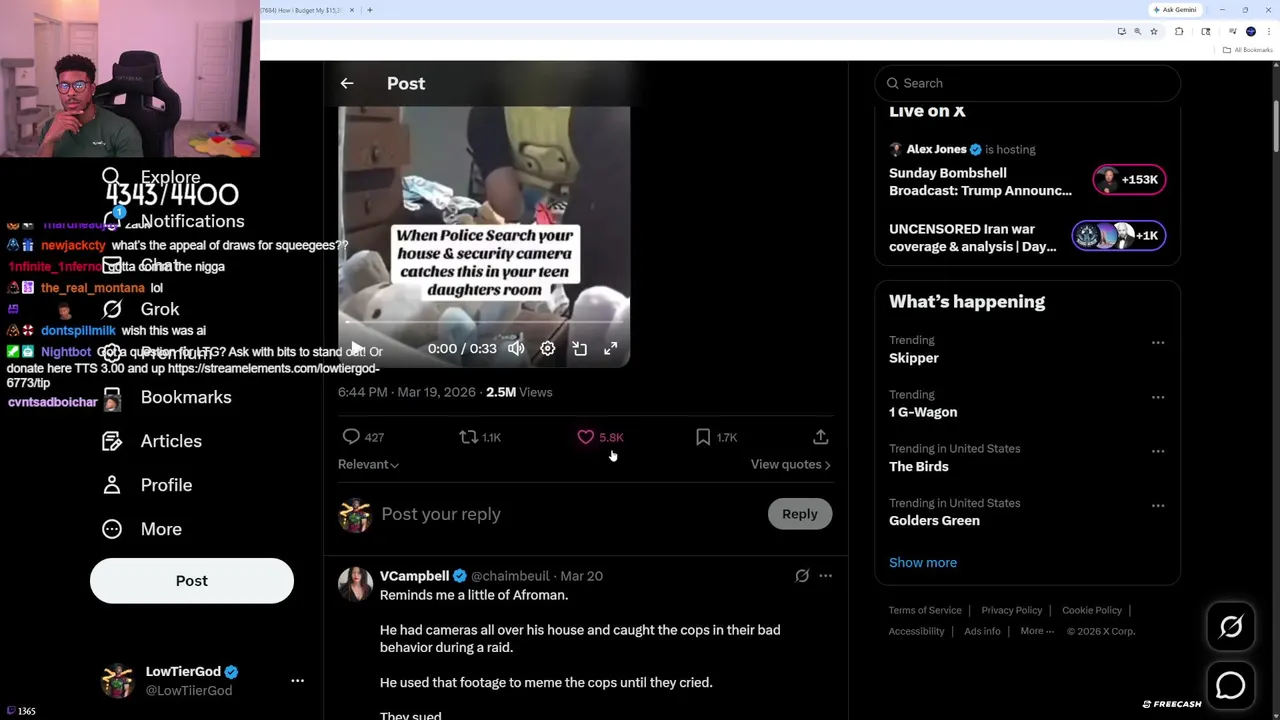This screenshot has width=1280, height=720.
Task: Open the Grok floating button
Action: (1231, 627)
